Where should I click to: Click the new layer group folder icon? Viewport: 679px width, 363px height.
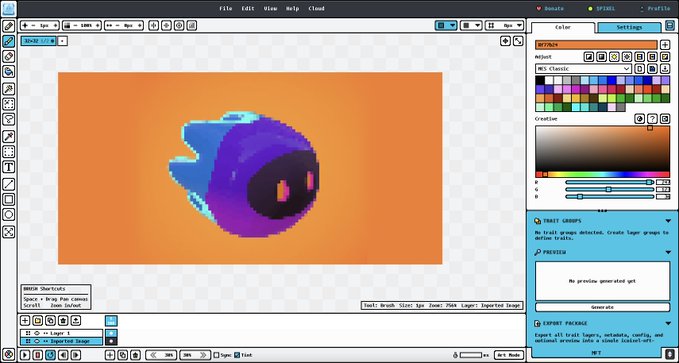(38, 321)
